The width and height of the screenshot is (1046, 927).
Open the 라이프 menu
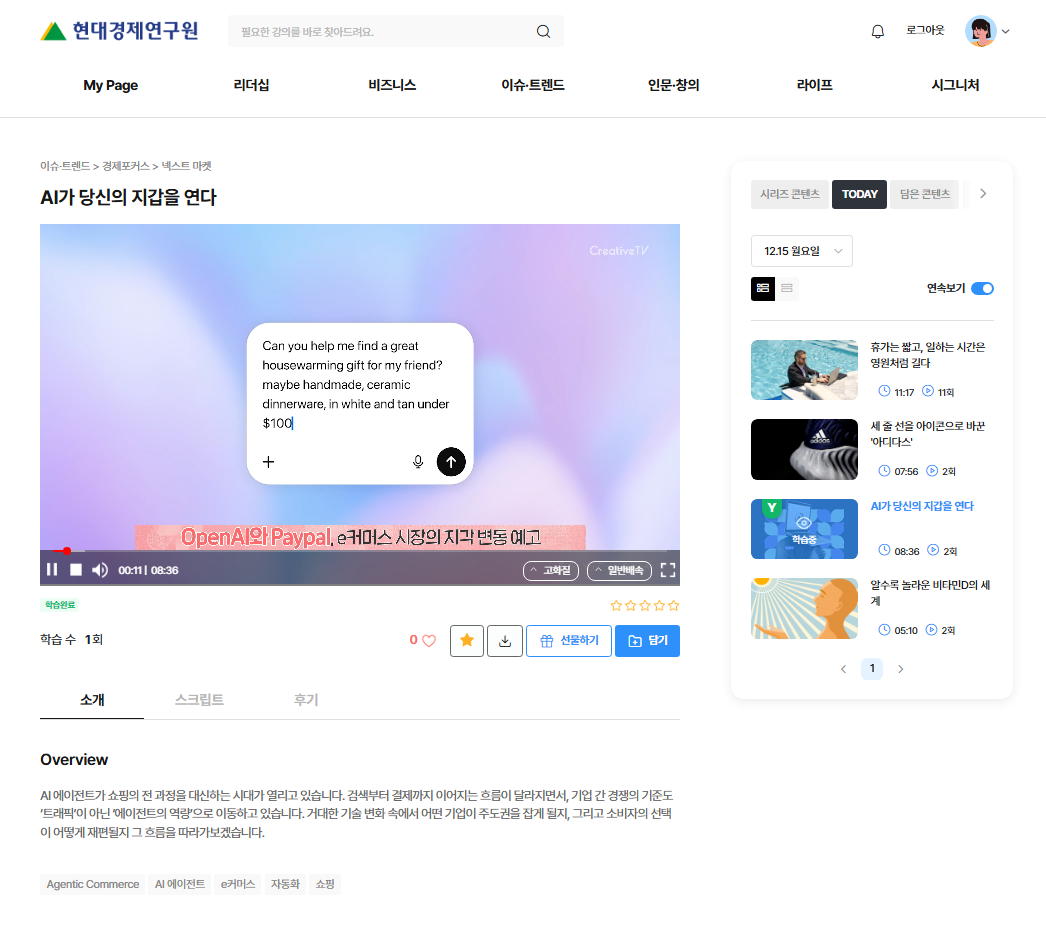815,85
